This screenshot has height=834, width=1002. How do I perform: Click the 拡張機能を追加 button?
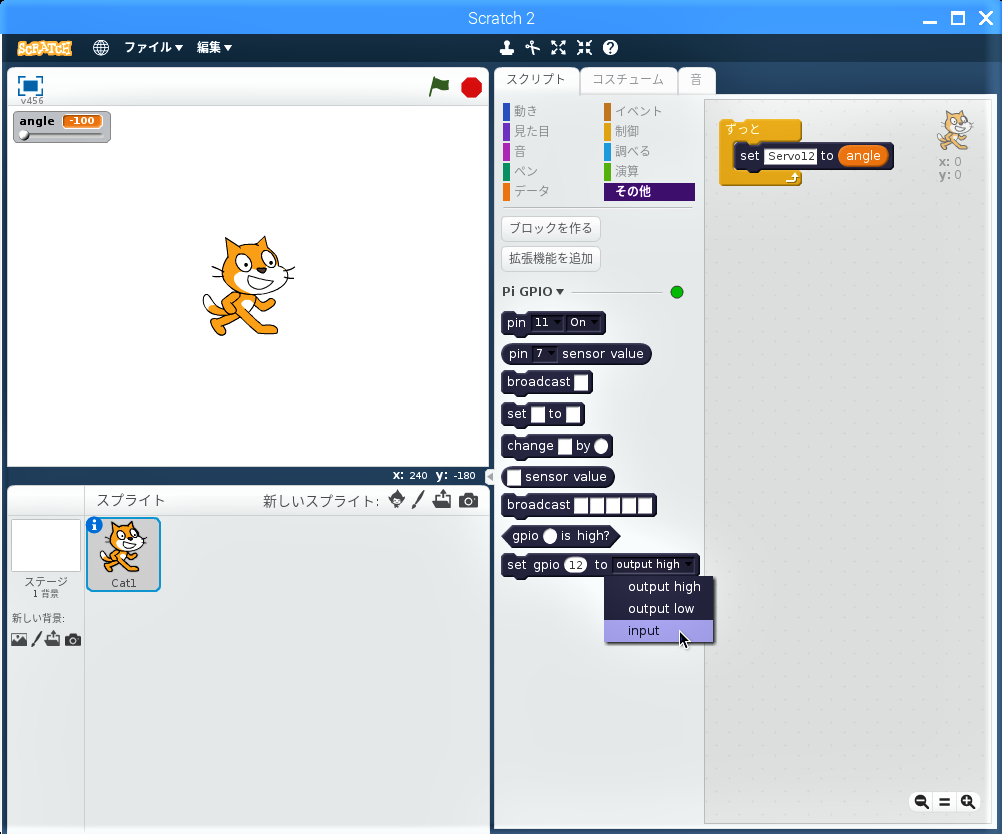pos(550,259)
